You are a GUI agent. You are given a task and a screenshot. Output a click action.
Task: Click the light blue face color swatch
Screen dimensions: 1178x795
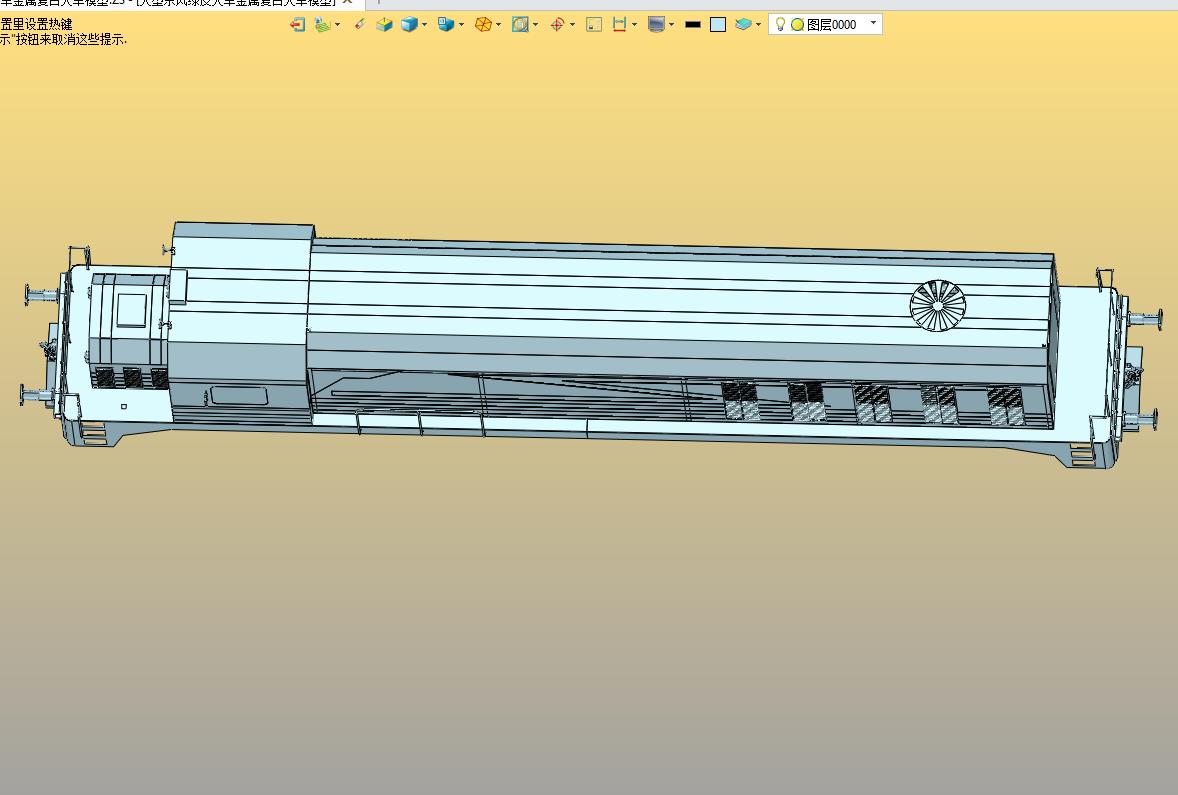pos(718,25)
